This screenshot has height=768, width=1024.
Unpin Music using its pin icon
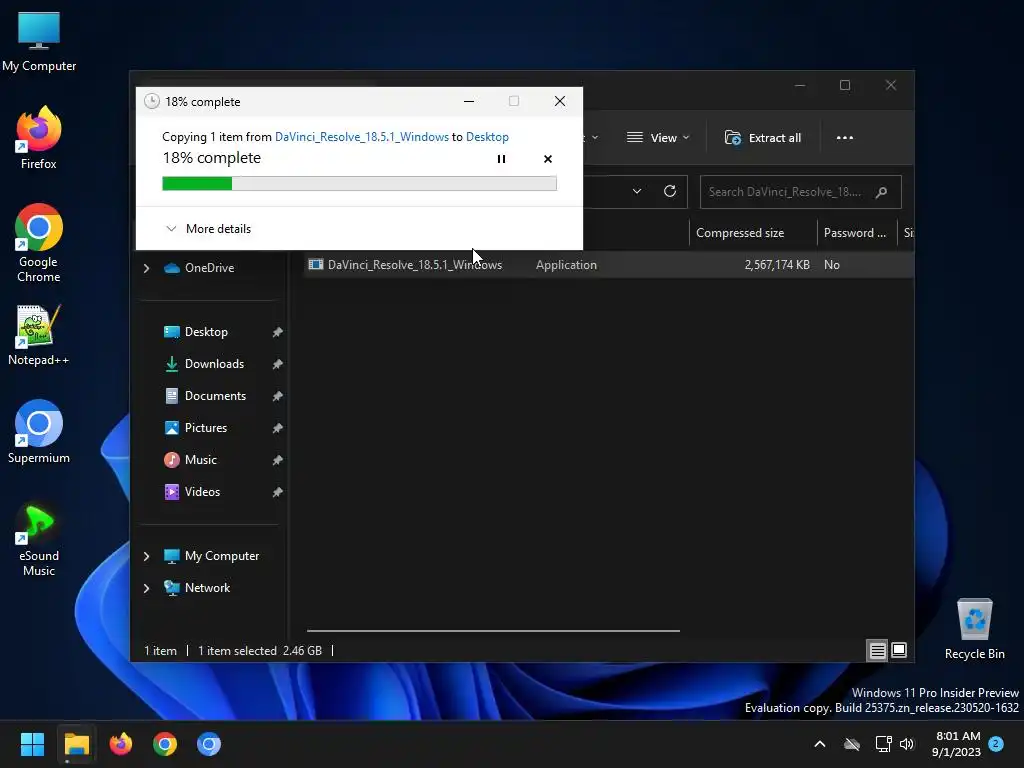coord(277,460)
